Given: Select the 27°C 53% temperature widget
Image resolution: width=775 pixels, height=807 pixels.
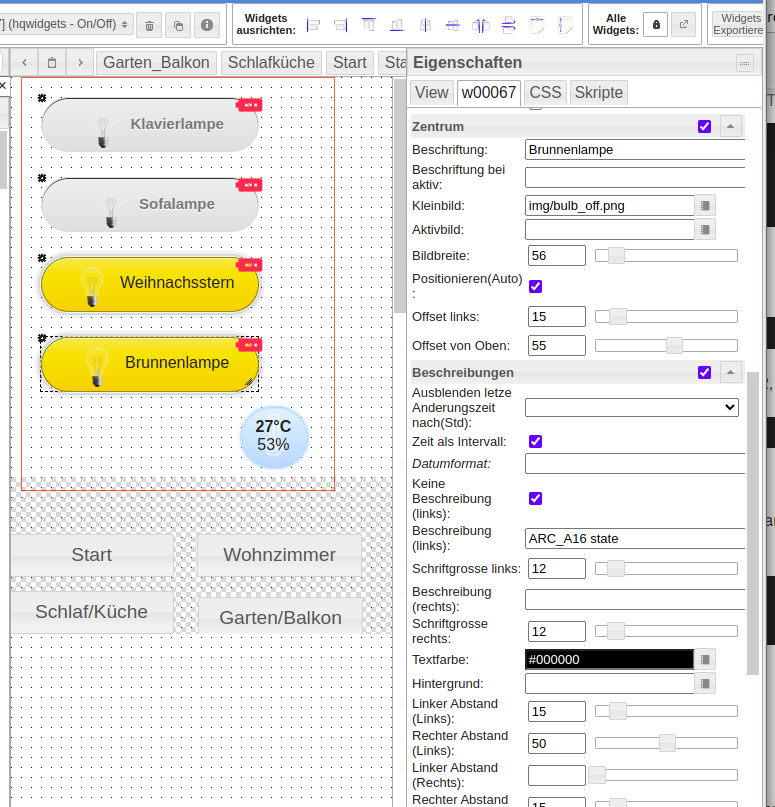Looking at the screenshot, I should tap(274, 437).
